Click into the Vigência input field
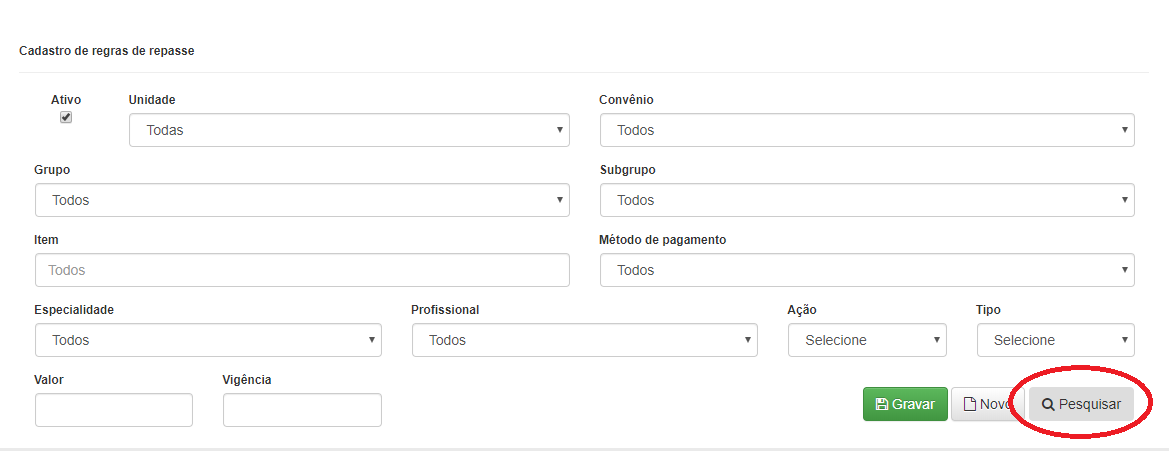Image resolution: width=1169 pixels, height=451 pixels. coord(302,410)
